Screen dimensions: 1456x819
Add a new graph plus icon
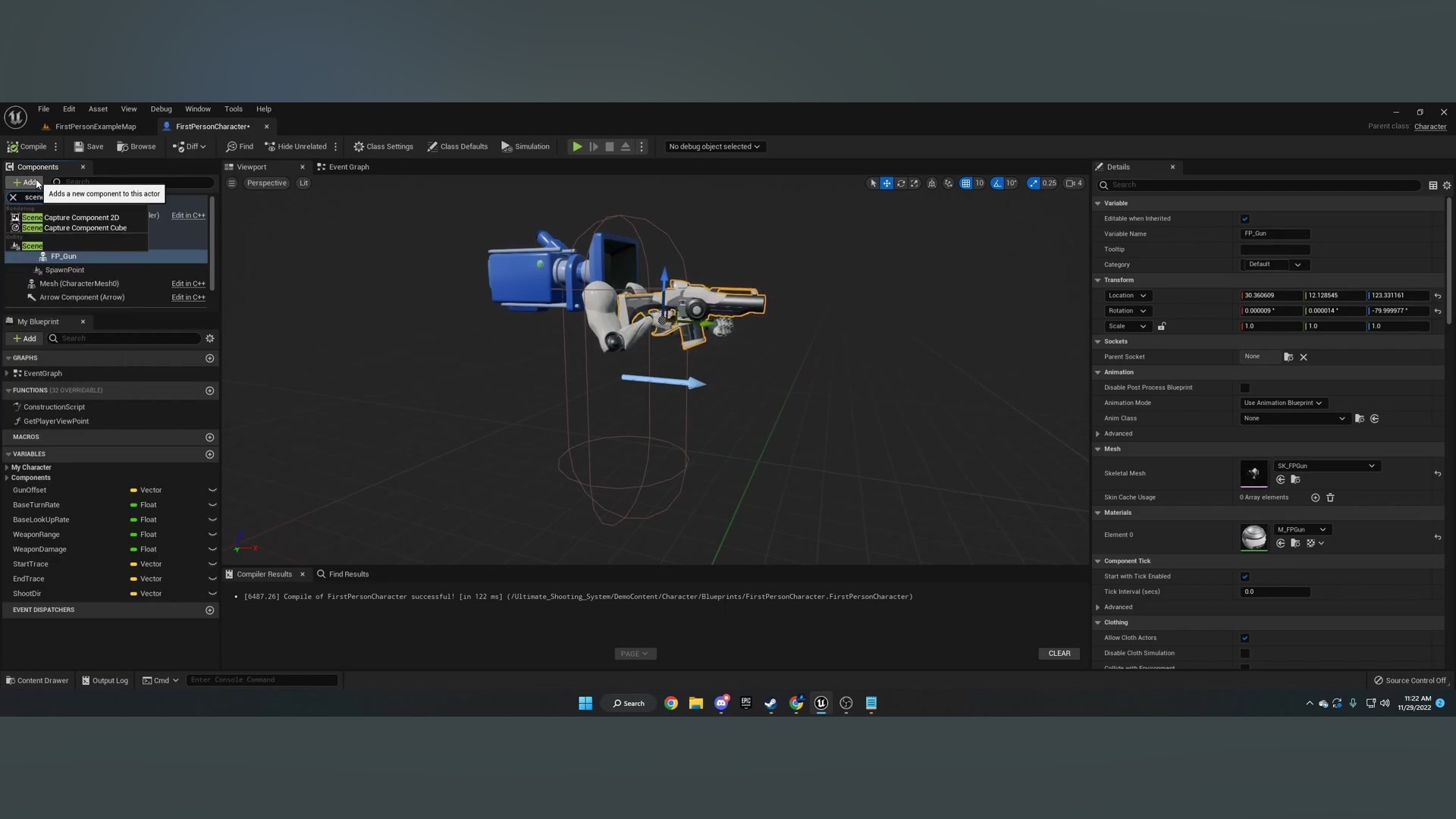click(x=210, y=358)
